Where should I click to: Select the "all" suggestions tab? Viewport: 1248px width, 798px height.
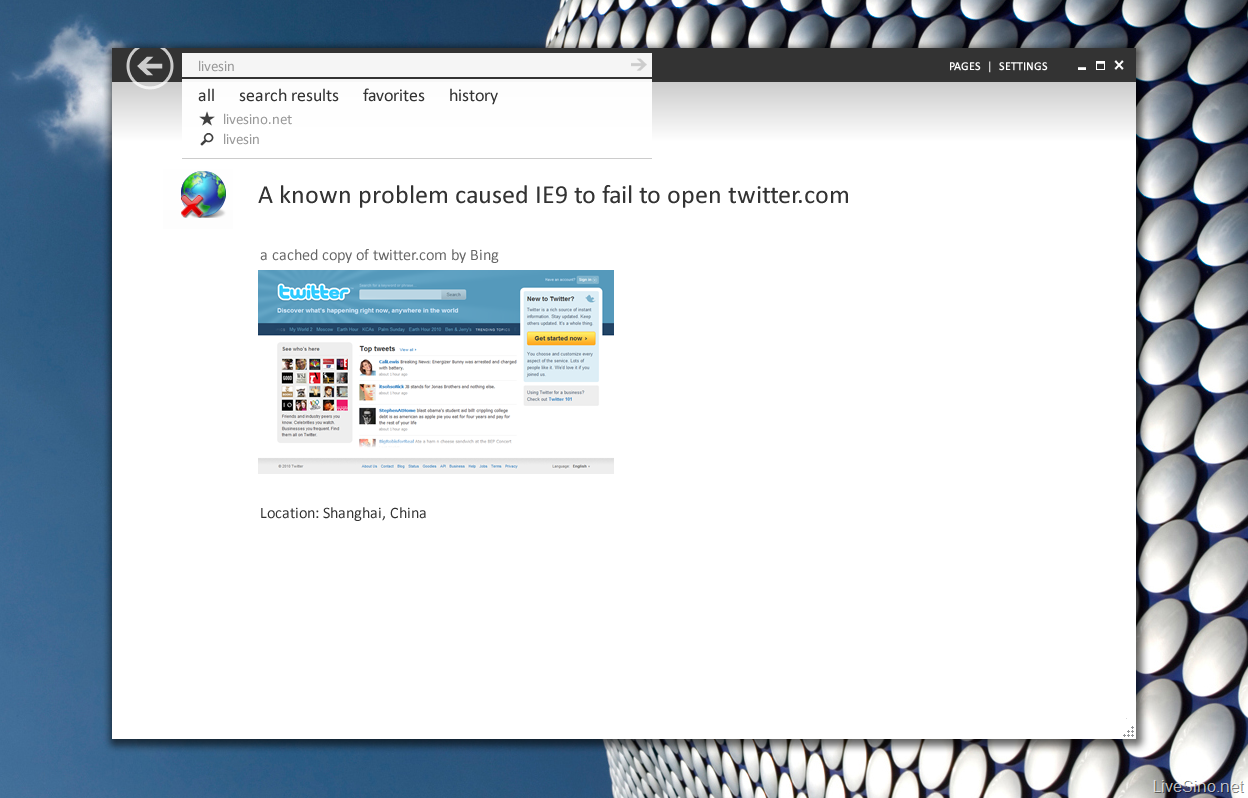(x=206, y=96)
